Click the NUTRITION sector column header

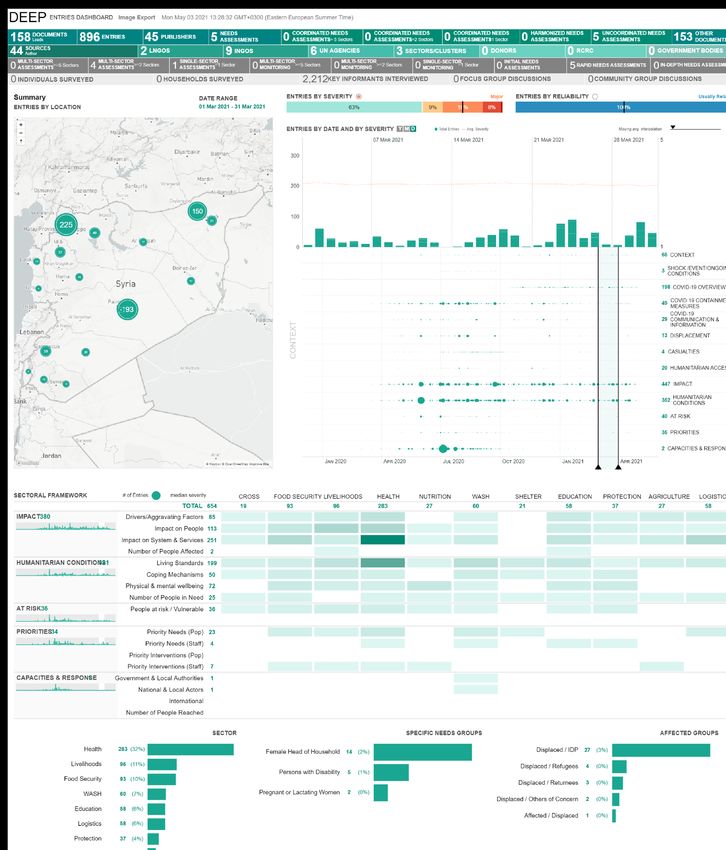[435, 497]
